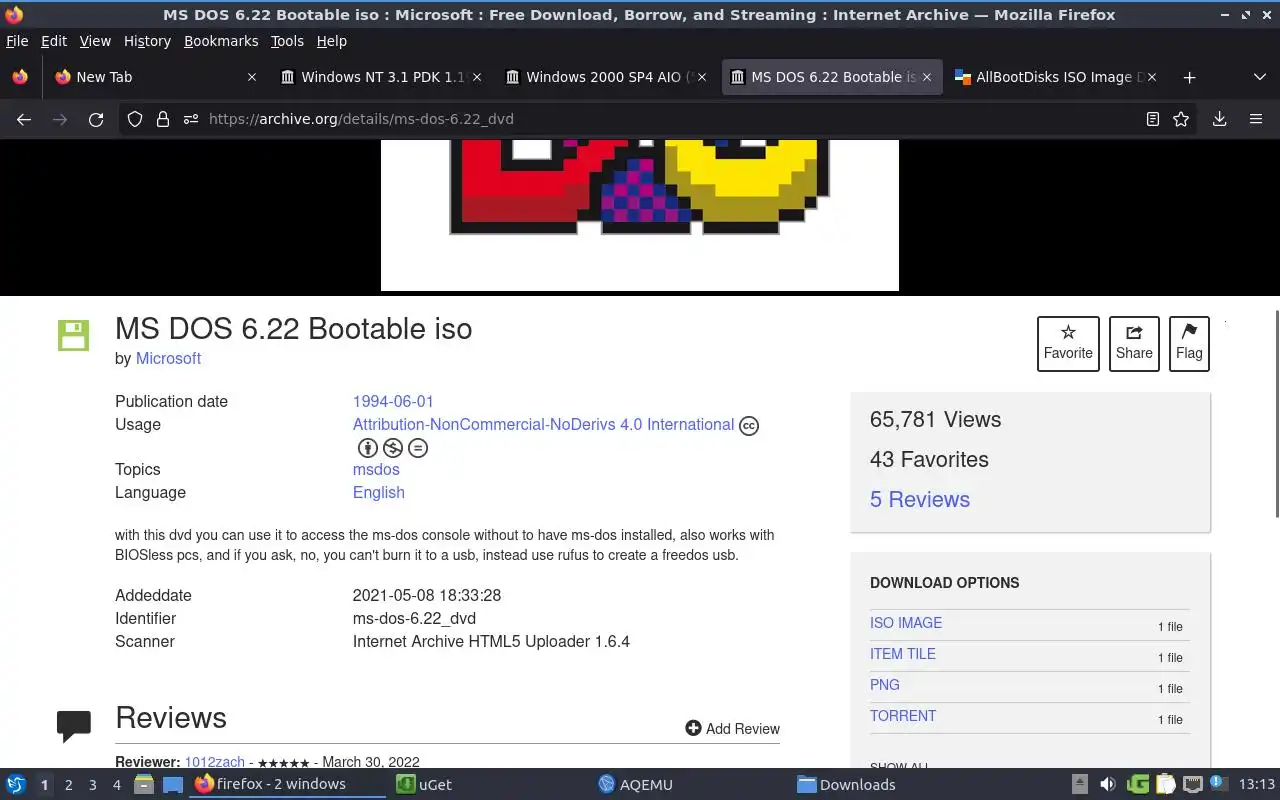Viewport: 1280px width, 800px height.
Task: Click the clock showing 13:13
Action: click(1257, 785)
